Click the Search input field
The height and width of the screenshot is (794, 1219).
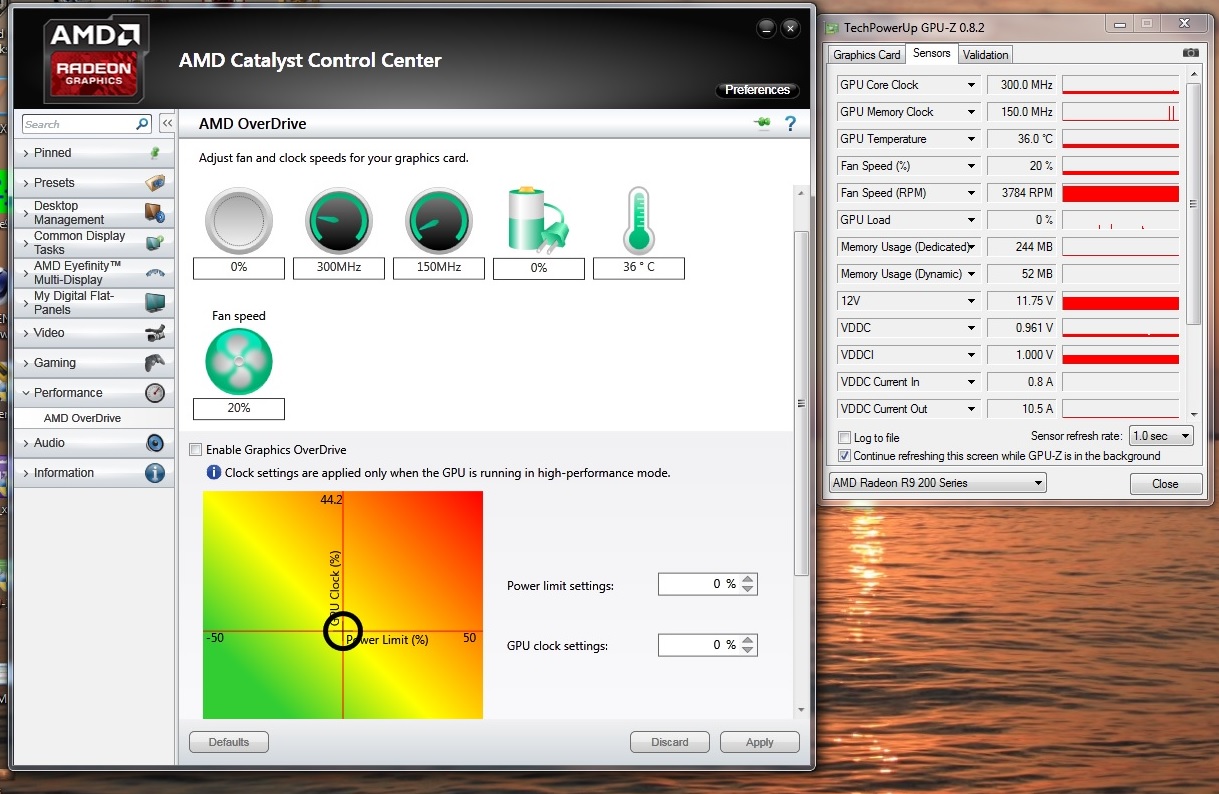(79, 124)
